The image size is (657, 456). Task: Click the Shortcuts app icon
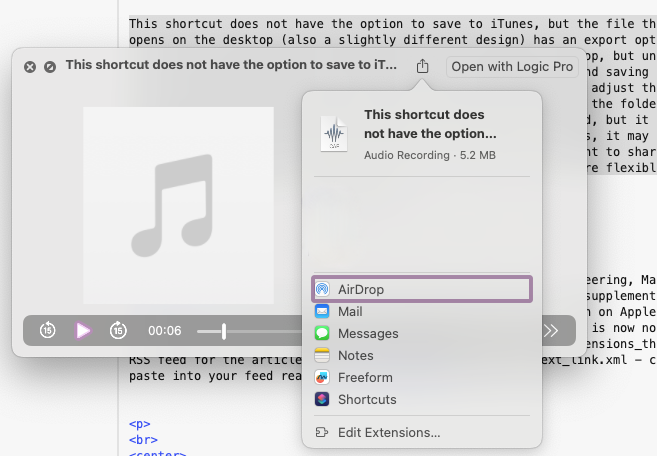click(322, 399)
